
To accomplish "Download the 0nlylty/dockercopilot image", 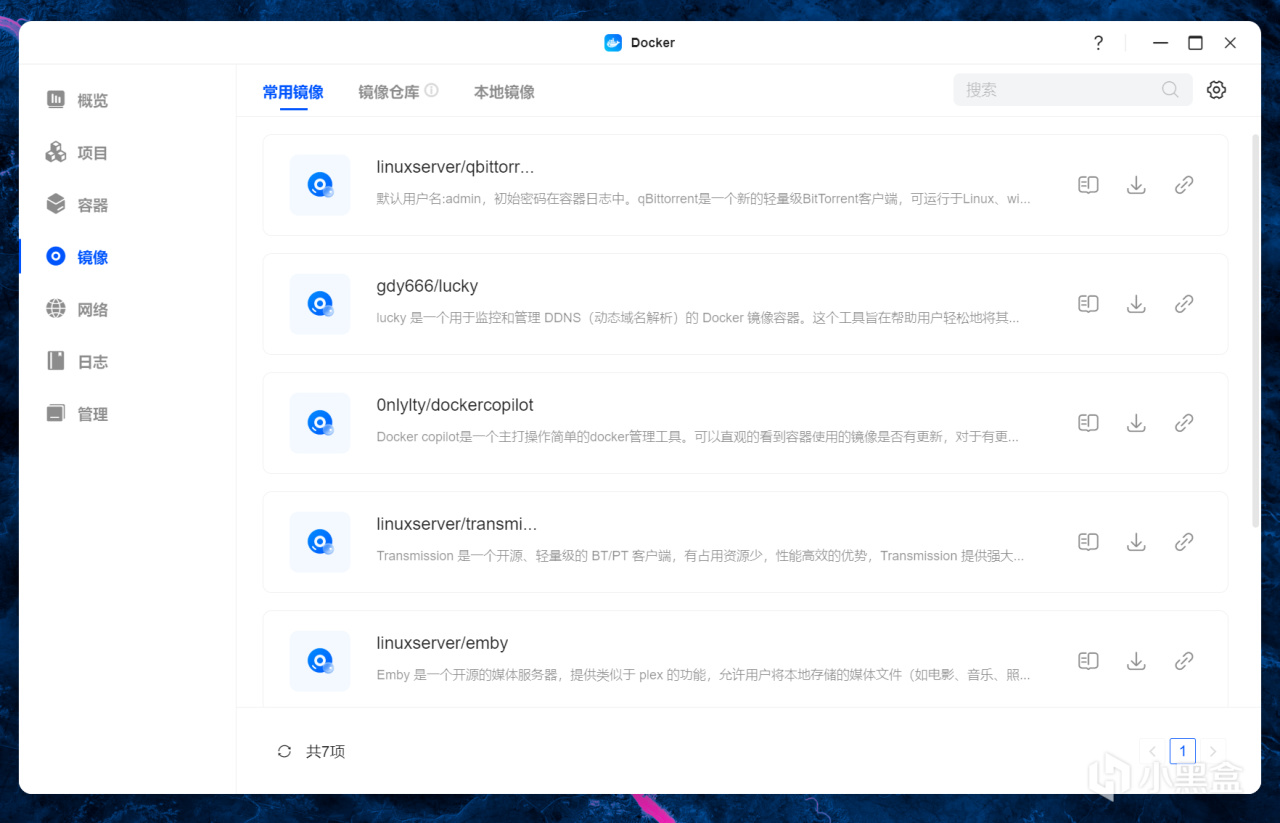I will click(x=1136, y=423).
